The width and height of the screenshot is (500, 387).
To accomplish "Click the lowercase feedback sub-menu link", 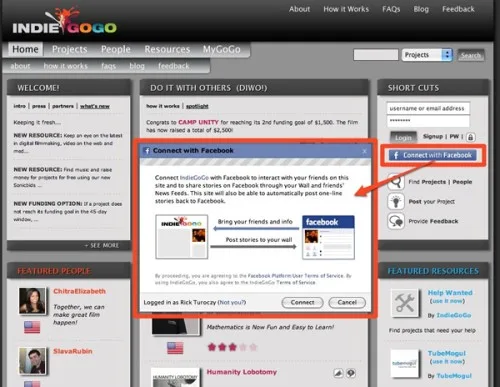I will tap(174, 66).
